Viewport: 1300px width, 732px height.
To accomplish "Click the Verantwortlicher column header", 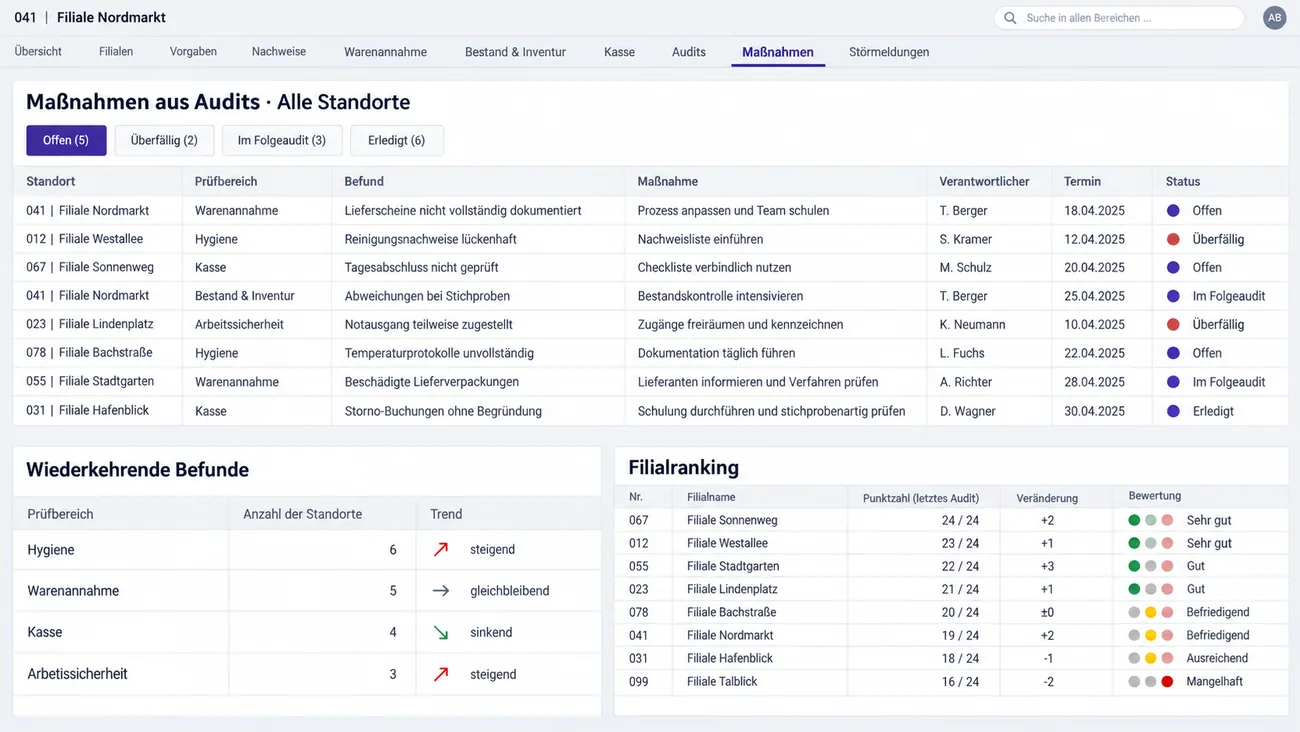I will pyautogui.click(x=984, y=182).
